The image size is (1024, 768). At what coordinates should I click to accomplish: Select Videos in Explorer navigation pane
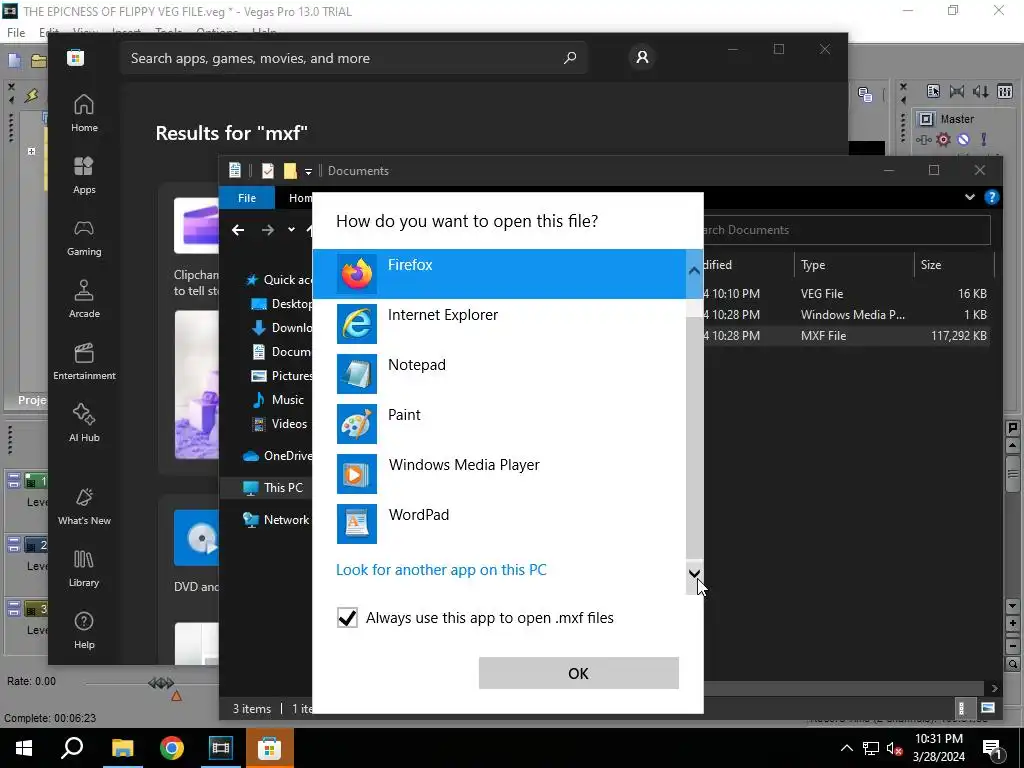[x=280, y=424]
